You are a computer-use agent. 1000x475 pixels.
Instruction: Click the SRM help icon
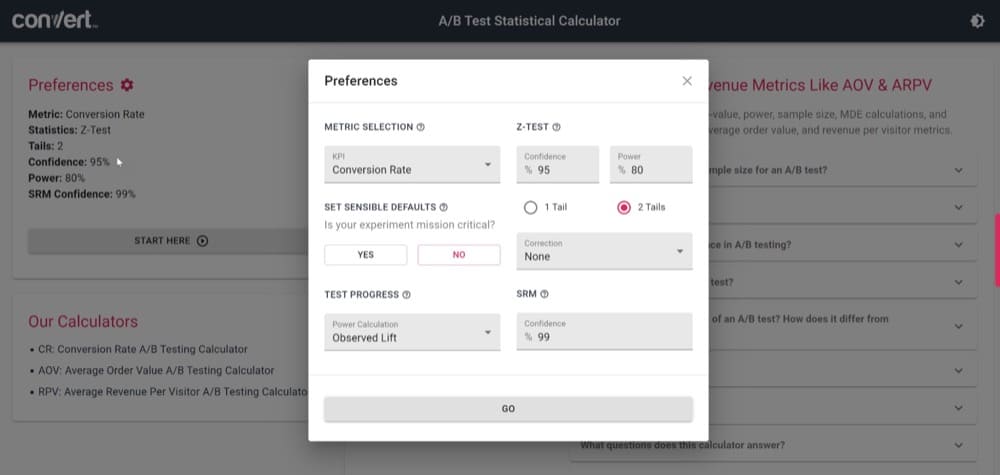[545, 294]
